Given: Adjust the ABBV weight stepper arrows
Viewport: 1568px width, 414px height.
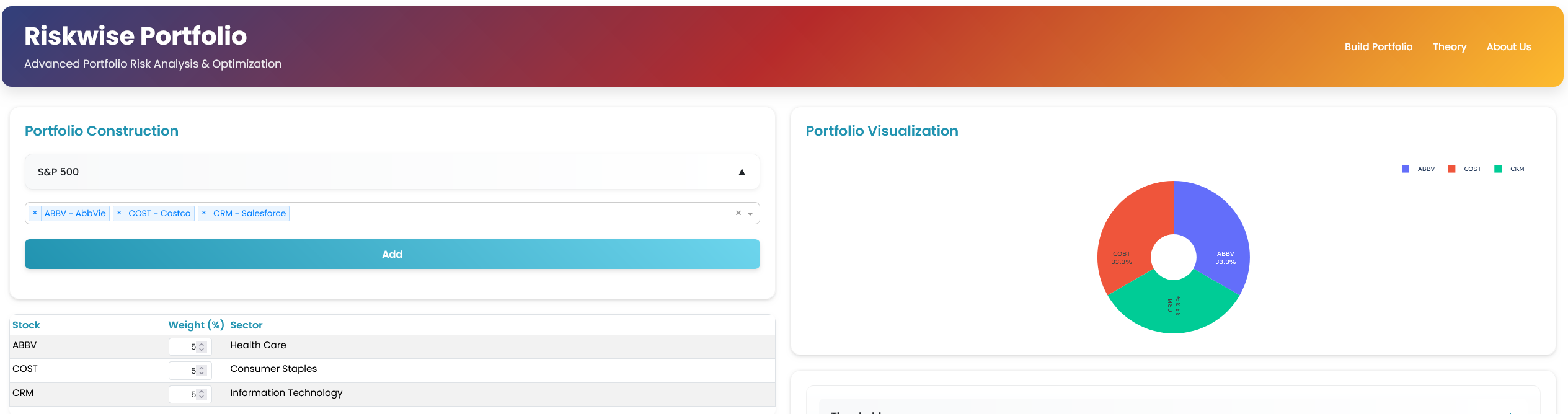Looking at the screenshot, I should click(202, 347).
